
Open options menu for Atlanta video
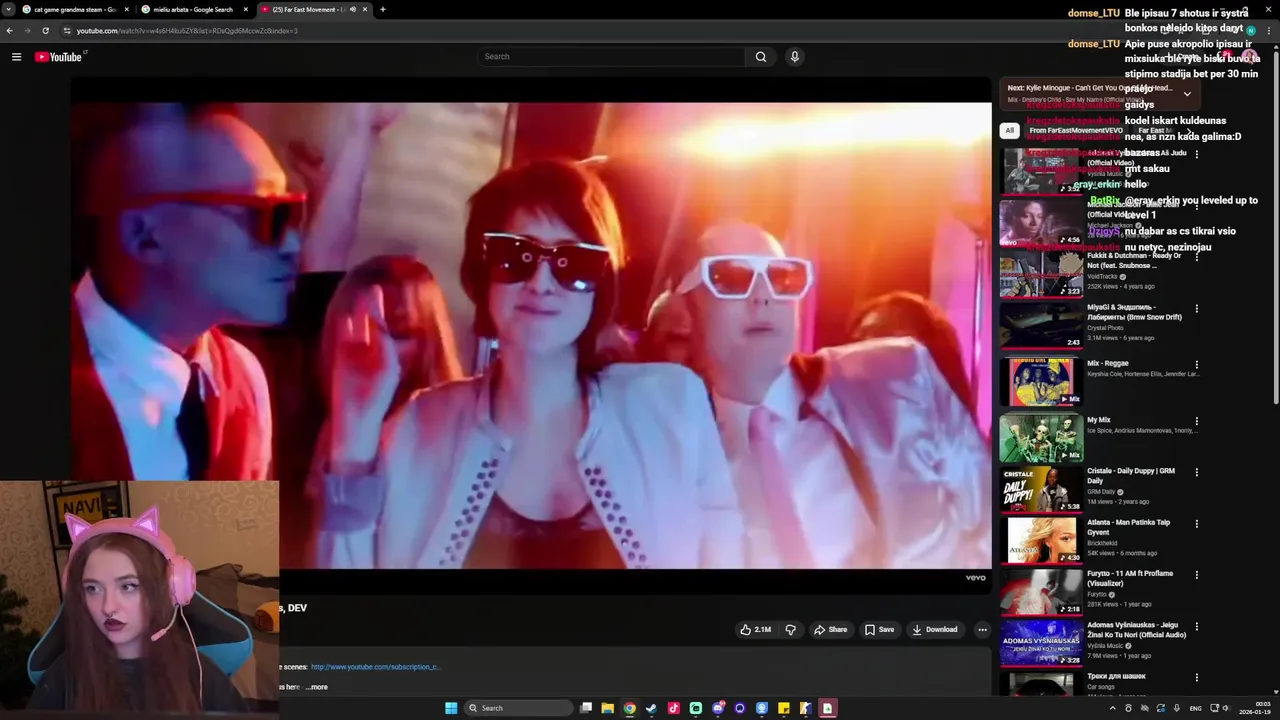pyautogui.click(x=1197, y=523)
